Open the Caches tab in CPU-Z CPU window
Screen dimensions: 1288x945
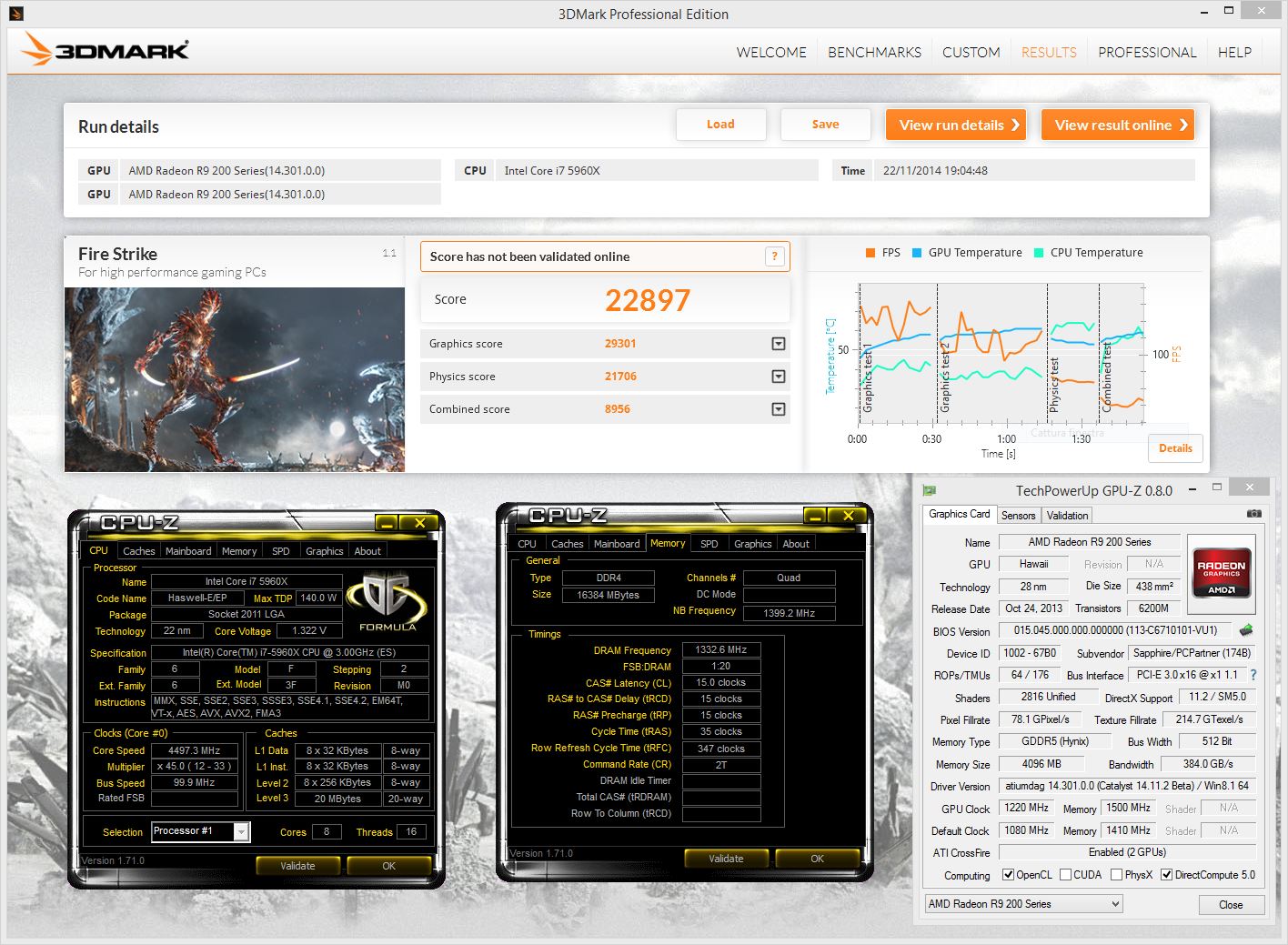pos(138,550)
